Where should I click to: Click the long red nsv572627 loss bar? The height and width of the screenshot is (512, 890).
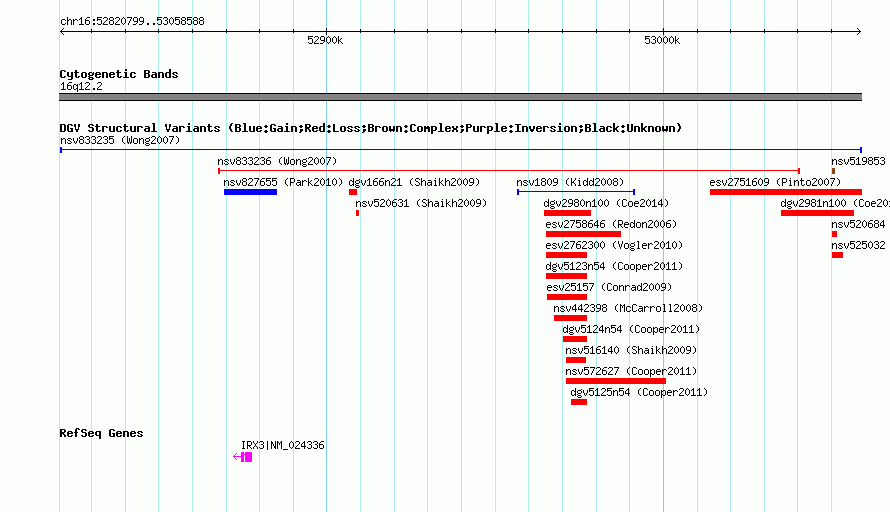[x=616, y=381]
